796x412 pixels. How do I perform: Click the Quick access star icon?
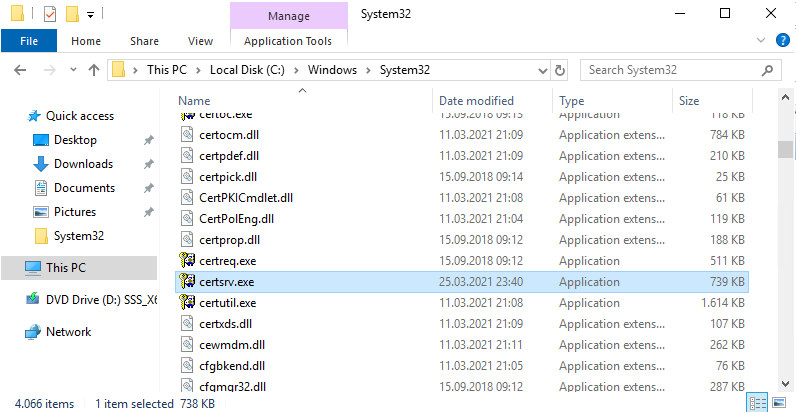pyautogui.click(x=34, y=116)
